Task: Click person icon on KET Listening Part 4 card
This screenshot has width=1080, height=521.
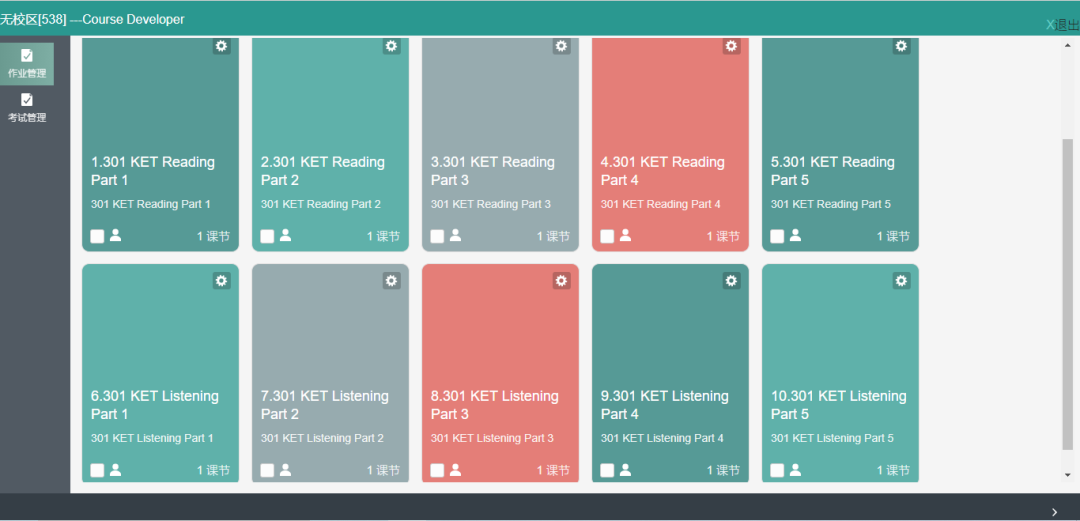Action: pos(625,469)
